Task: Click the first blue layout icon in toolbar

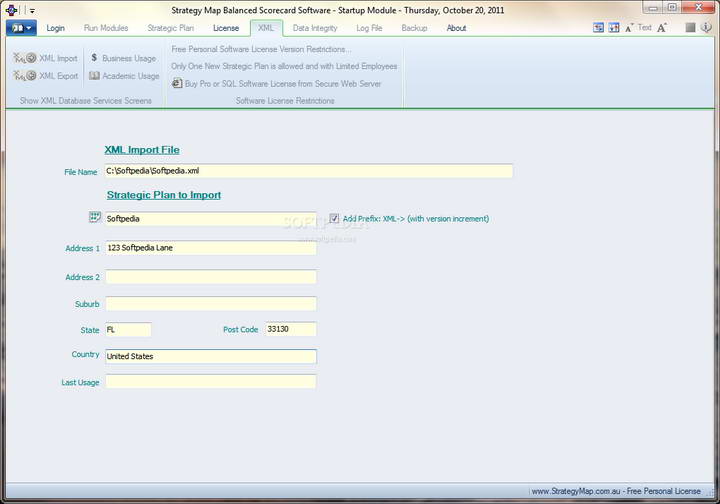Action: [598, 28]
